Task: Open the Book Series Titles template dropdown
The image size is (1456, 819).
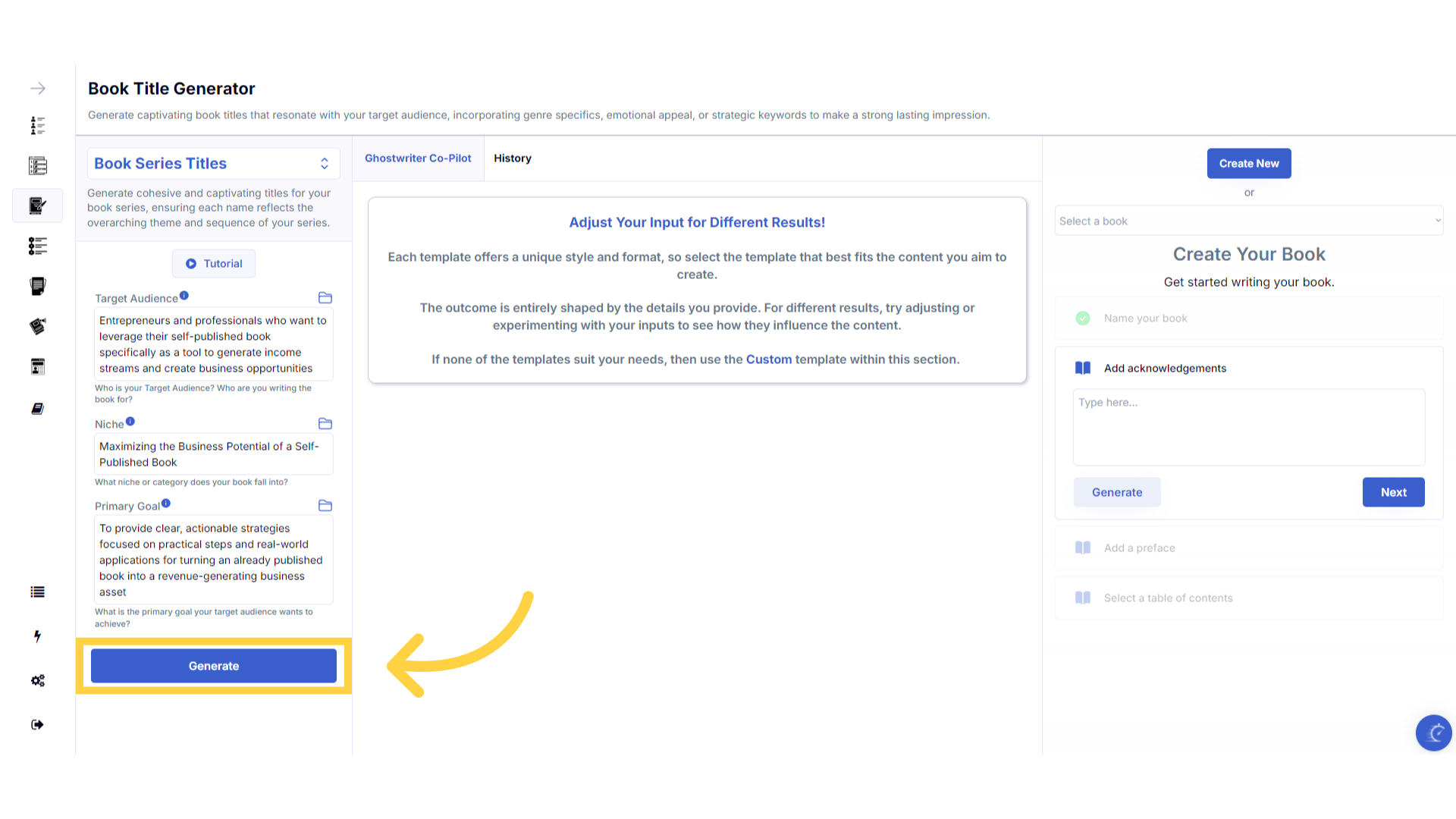Action: click(214, 164)
